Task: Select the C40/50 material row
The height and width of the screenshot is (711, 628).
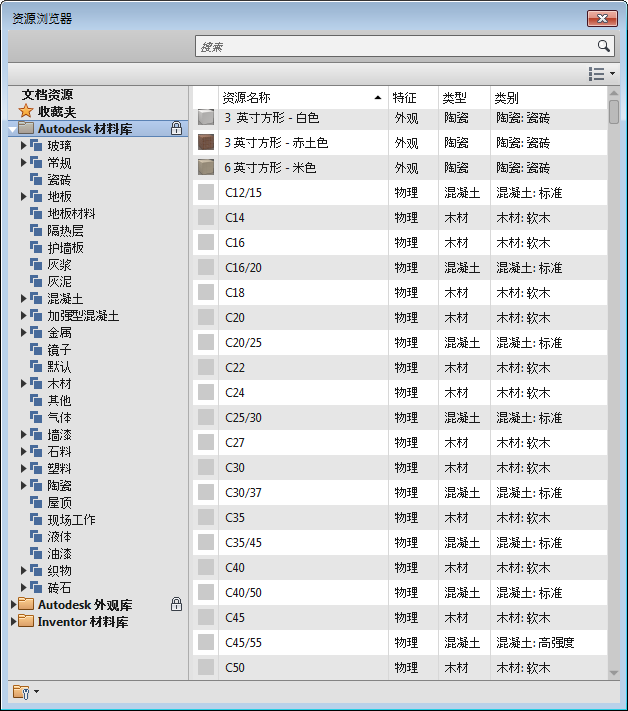Action: coord(400,592)
